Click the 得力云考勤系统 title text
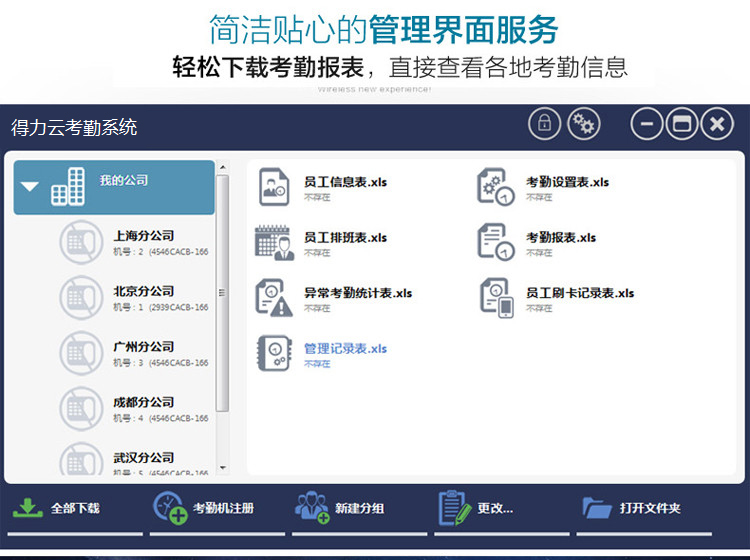Viewport: 750px width, 560px height. 74,127
